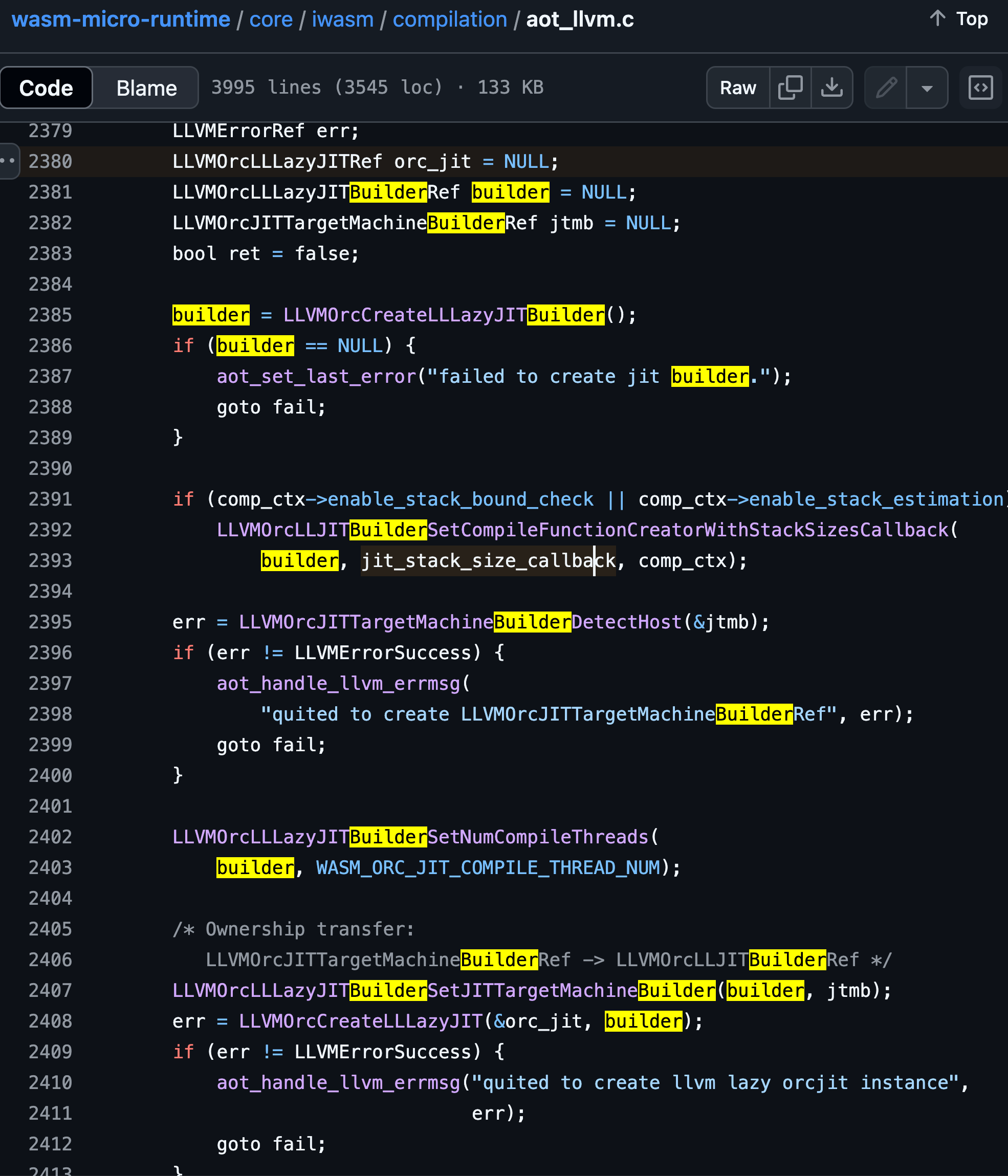Click jtmb variable on line 2382
Viewport: 1008px width, 1176px height.
click(572, 223)
